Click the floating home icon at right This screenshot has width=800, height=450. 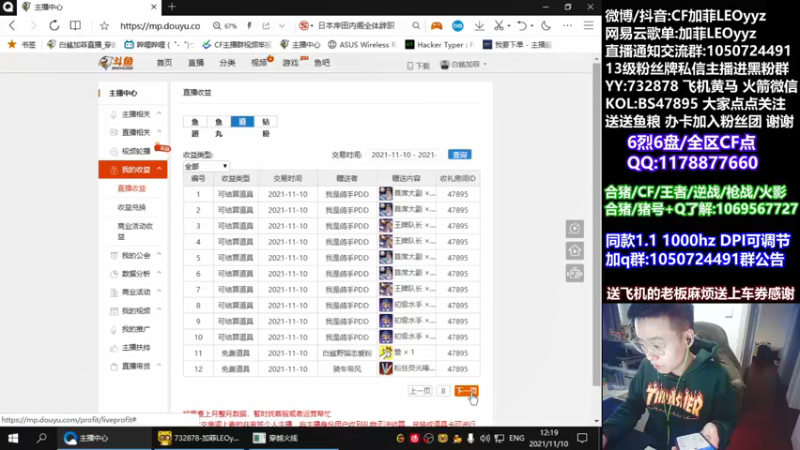point(574,251)
